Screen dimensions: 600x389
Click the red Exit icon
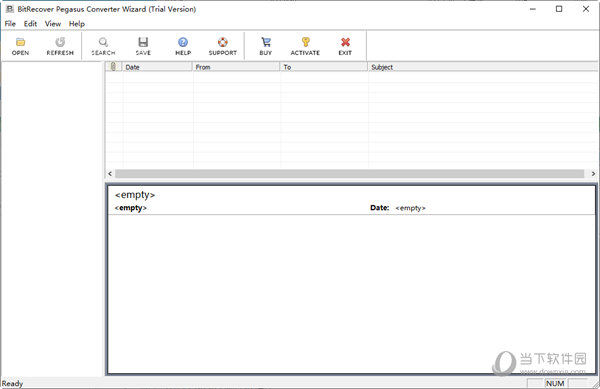345,42
